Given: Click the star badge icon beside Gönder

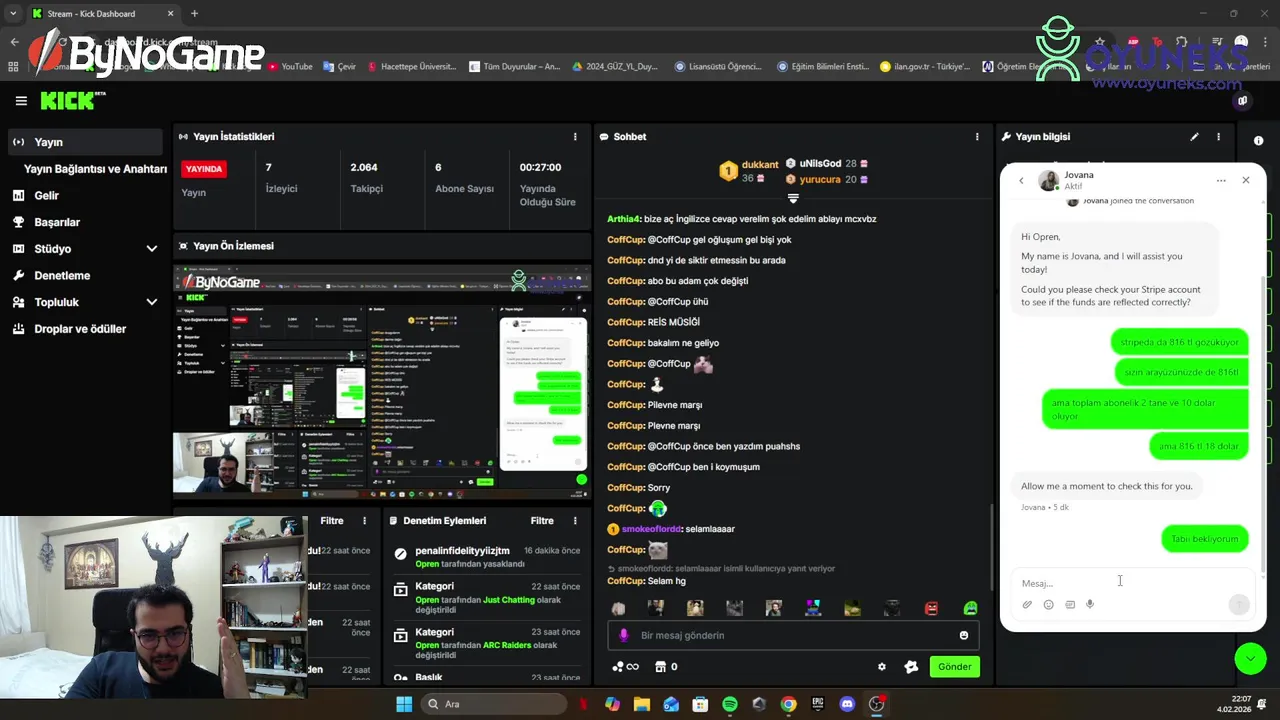Looking at the screenshot, I should tap(911, 667).
